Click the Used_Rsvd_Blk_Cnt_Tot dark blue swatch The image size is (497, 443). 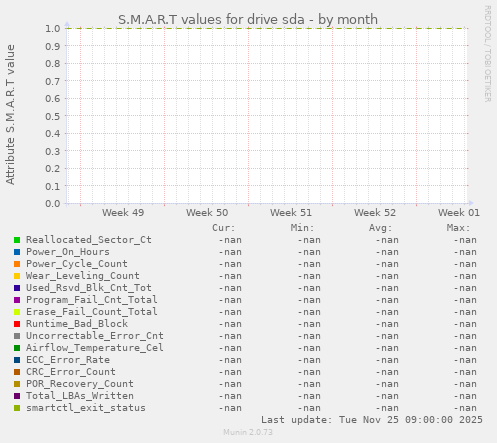17,288
